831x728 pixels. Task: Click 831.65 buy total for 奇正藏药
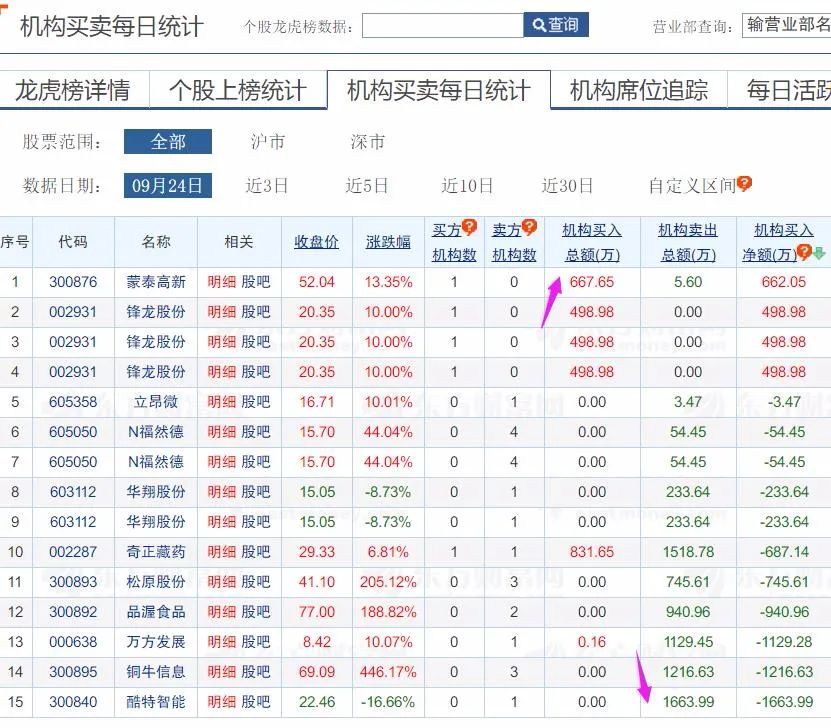[592, 552]
